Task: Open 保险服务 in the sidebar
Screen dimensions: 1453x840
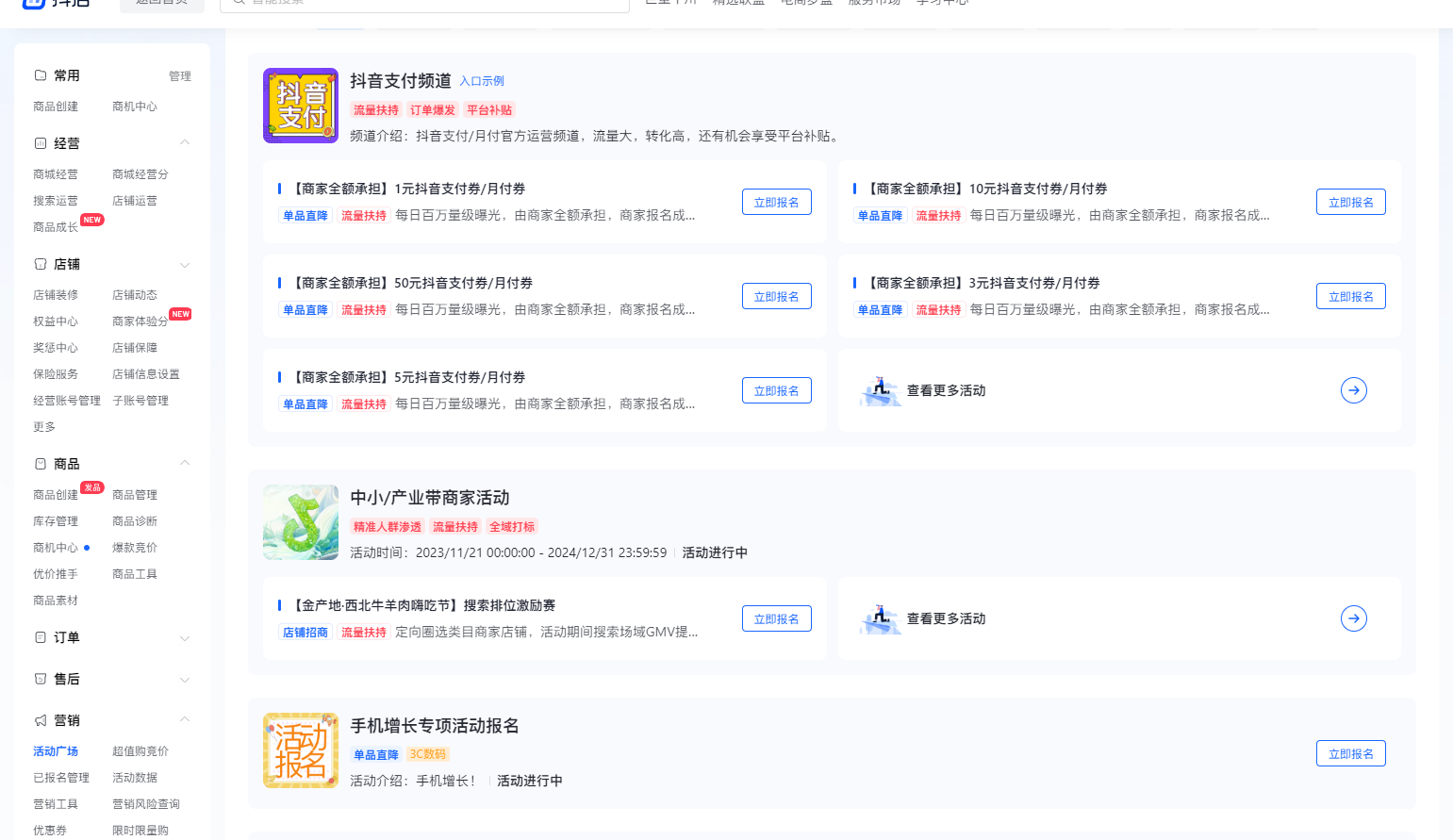Action: [x=56, y=374]
